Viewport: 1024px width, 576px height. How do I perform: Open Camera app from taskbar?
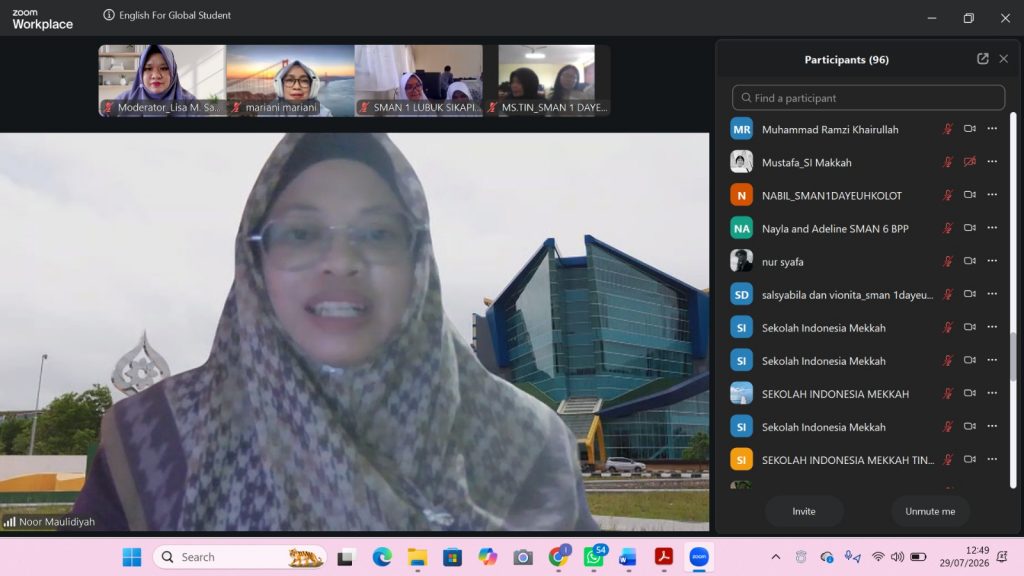pyautogui.click(x=522, y=557)
